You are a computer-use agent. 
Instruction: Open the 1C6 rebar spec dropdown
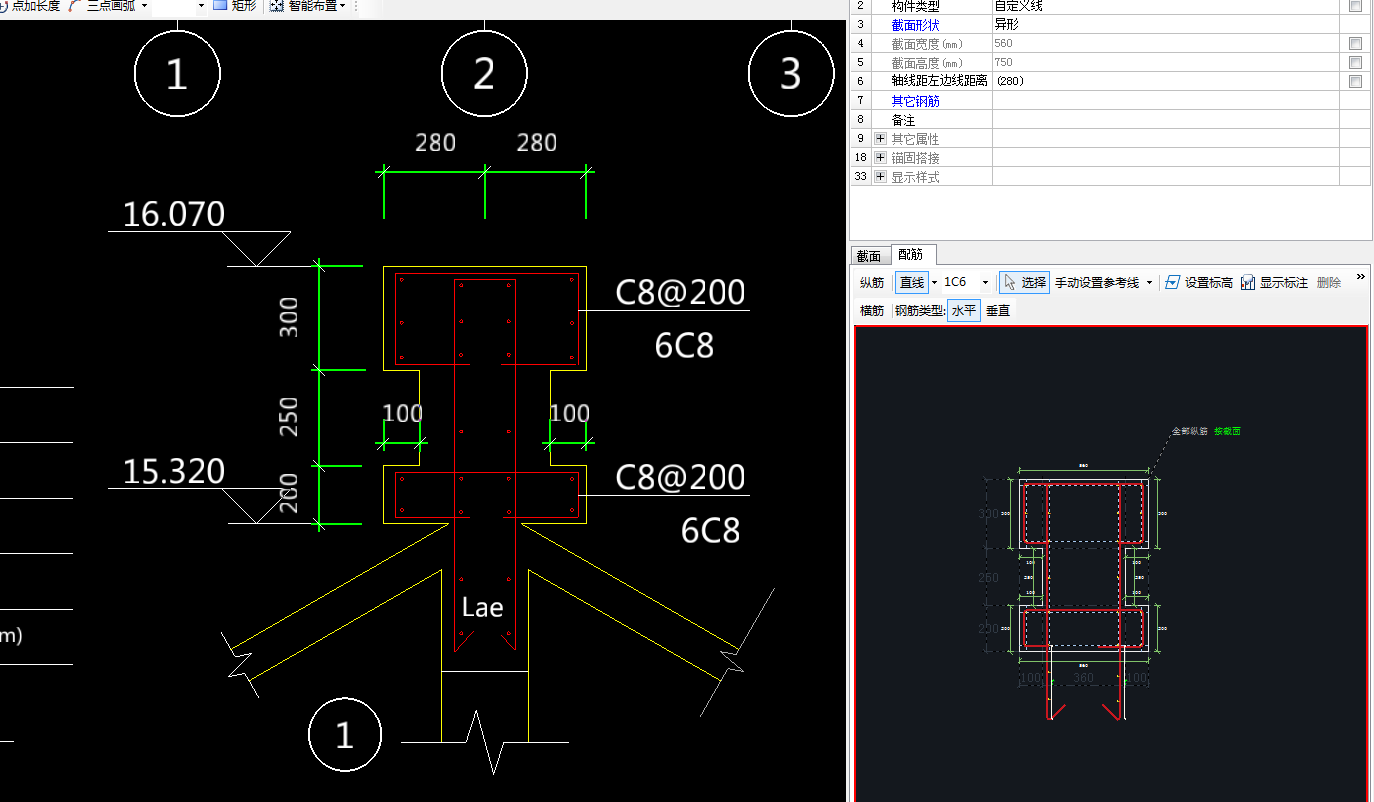point(985,283)
